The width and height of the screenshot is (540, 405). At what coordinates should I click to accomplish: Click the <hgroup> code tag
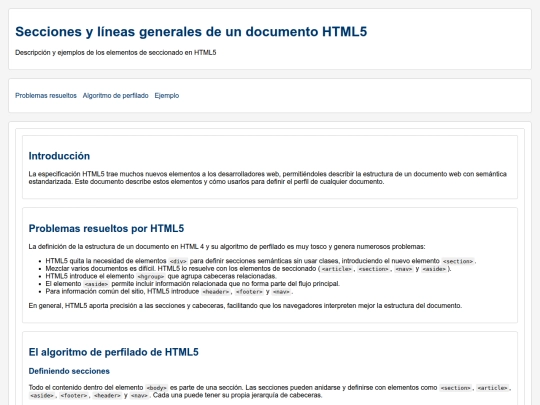point(150,277)
